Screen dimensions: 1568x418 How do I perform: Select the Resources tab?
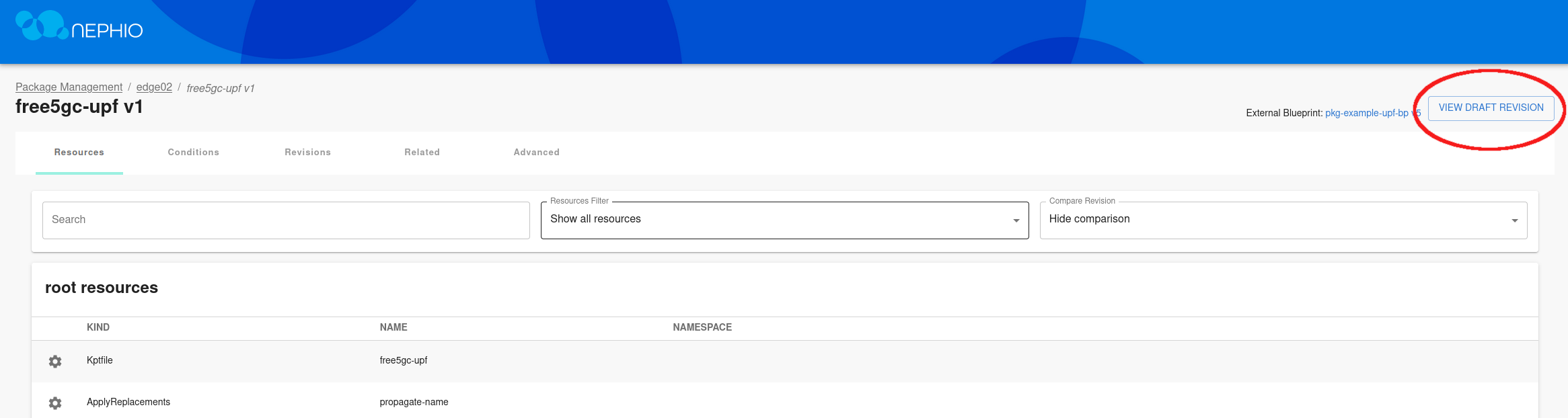click(79, 153)
